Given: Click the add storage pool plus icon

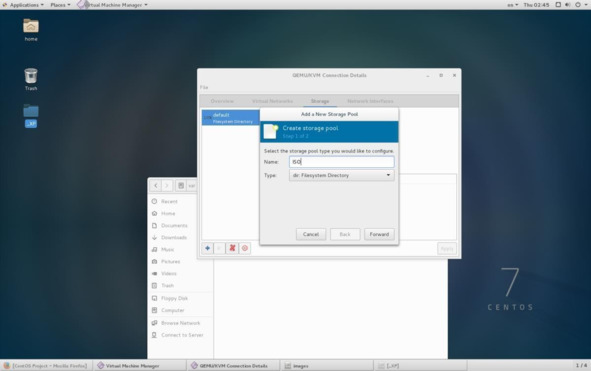Looking at the screenshot, I should (207, 248).
